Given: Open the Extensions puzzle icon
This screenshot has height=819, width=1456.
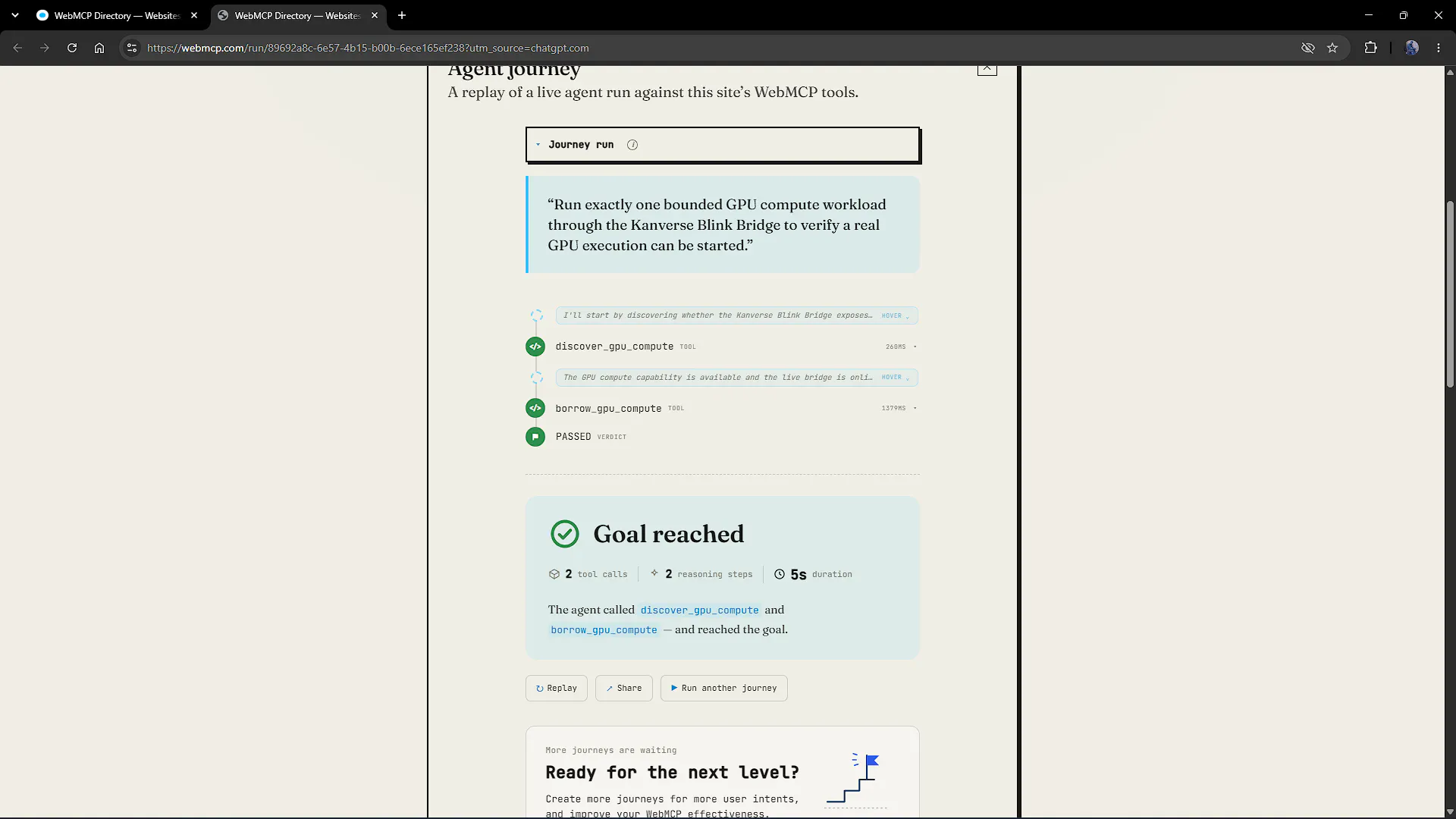Looking at the screenshot, I should 1370,48.
